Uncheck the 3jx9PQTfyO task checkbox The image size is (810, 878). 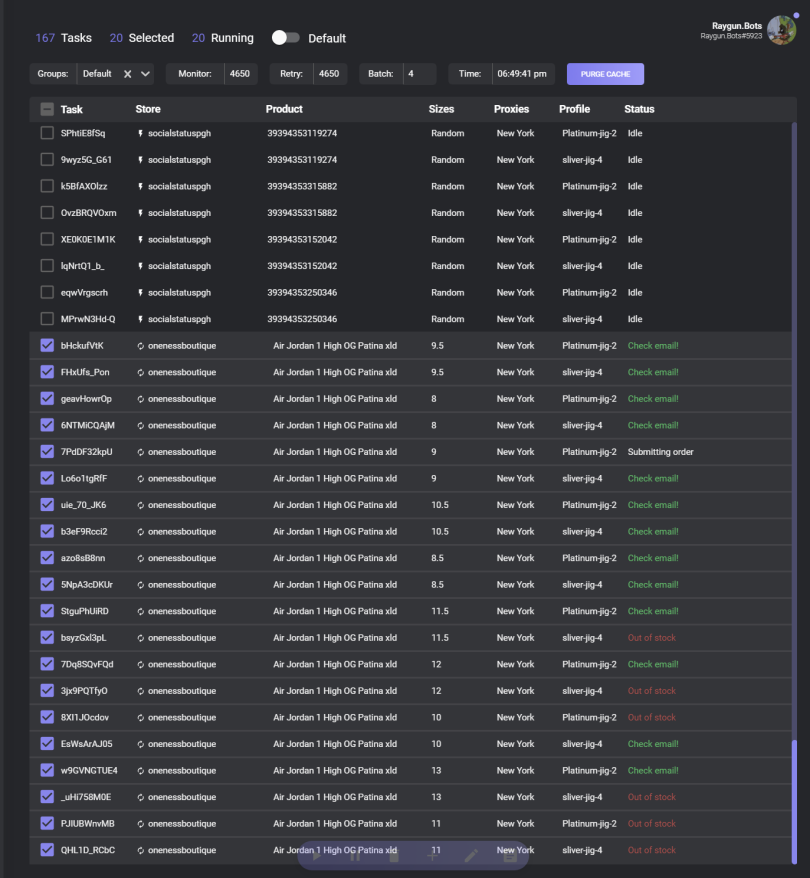[x=47, y=690]
